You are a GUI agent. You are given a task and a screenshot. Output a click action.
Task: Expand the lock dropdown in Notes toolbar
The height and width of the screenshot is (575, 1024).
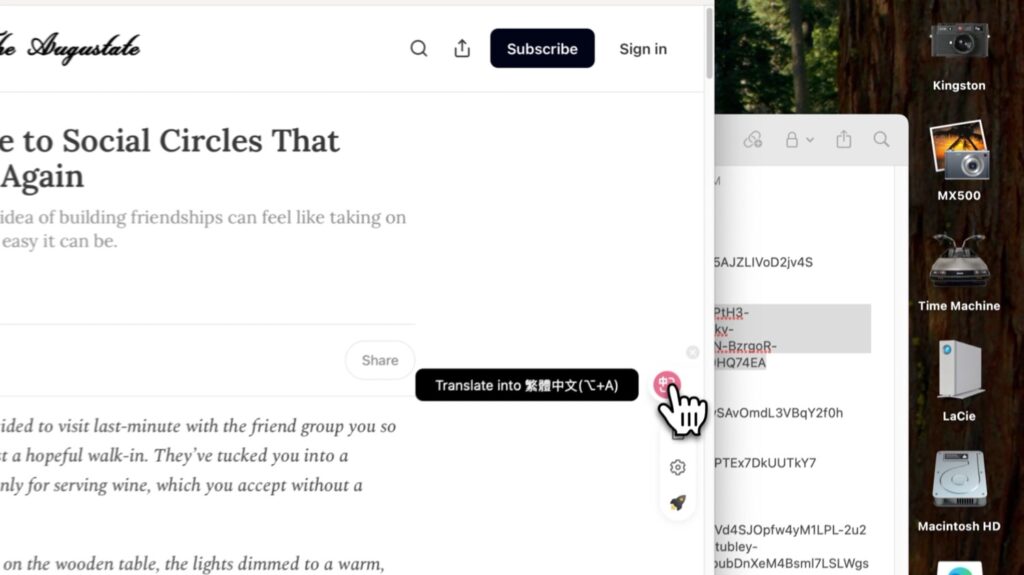click(x=799, y=139)
